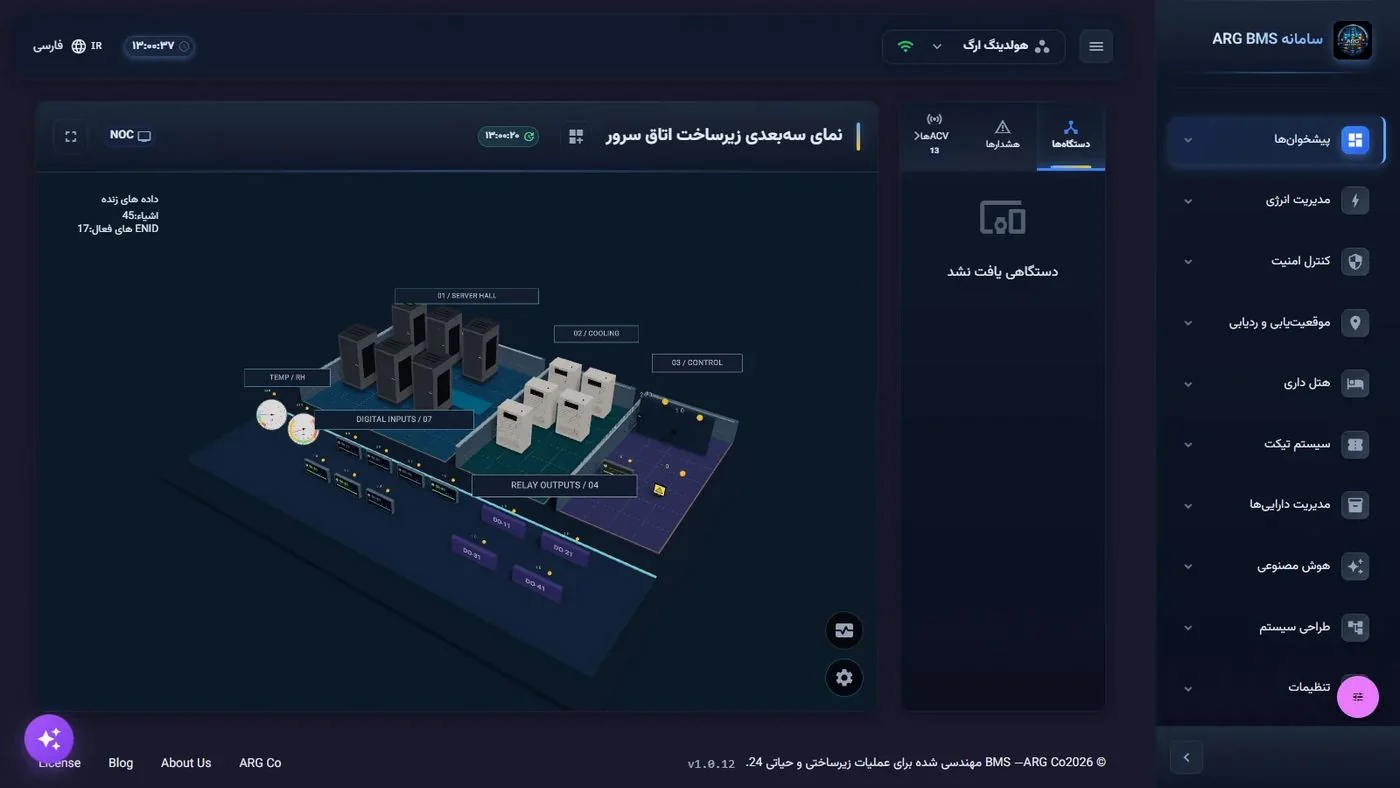Click the Energy Management lightning icon
Image resolution: width=1400 pixels, height=788 pixels.
tap(1355, 200)
